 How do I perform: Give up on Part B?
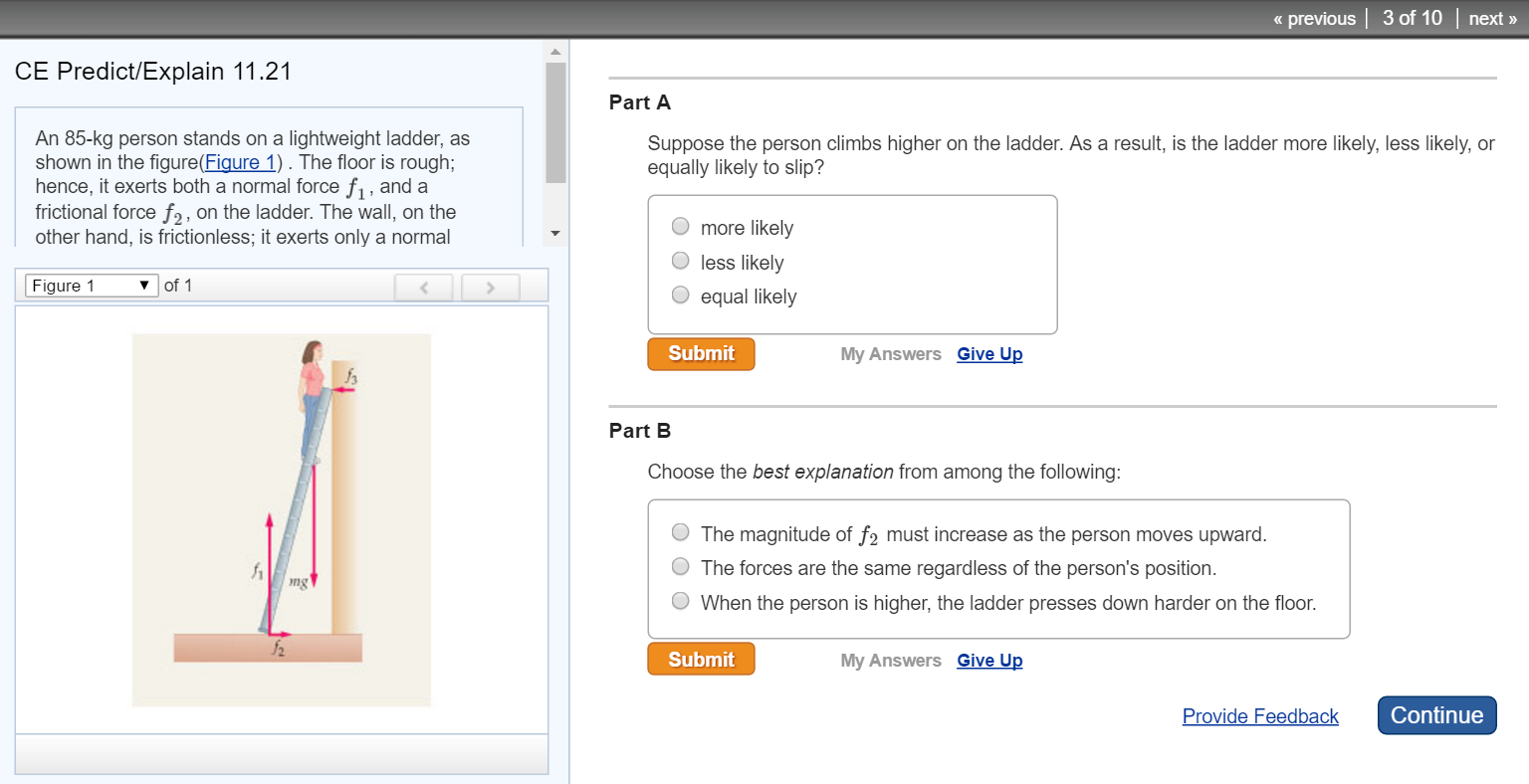pyautogui.click(x=988, y=660)
